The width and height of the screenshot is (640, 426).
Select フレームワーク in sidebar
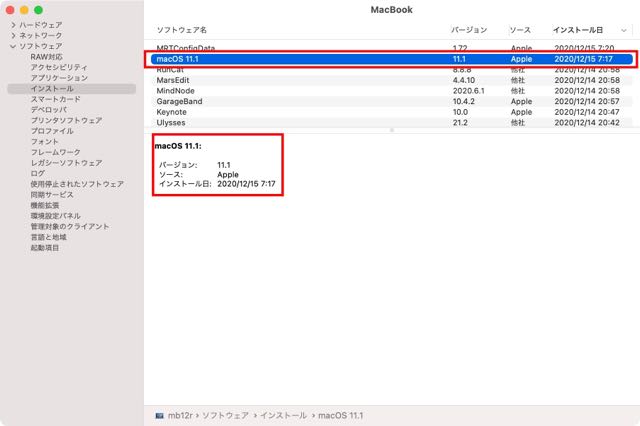point(56,152)
